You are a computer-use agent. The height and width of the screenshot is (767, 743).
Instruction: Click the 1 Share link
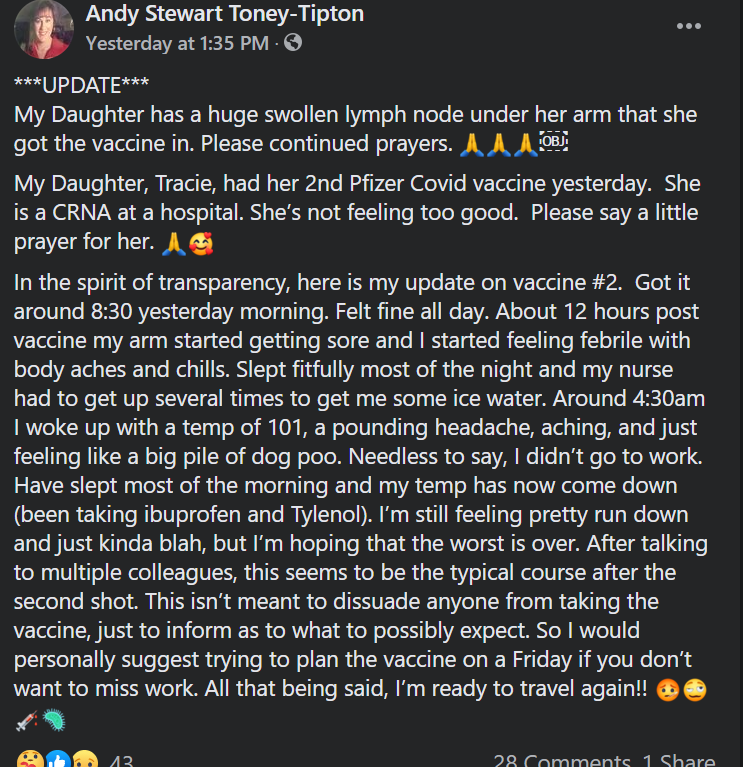click(x=679, y=762)
